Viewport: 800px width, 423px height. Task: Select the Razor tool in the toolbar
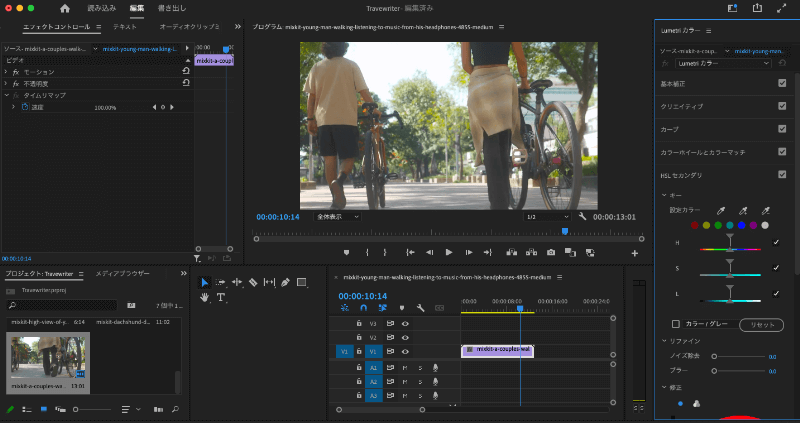click(x=253, y=283)
